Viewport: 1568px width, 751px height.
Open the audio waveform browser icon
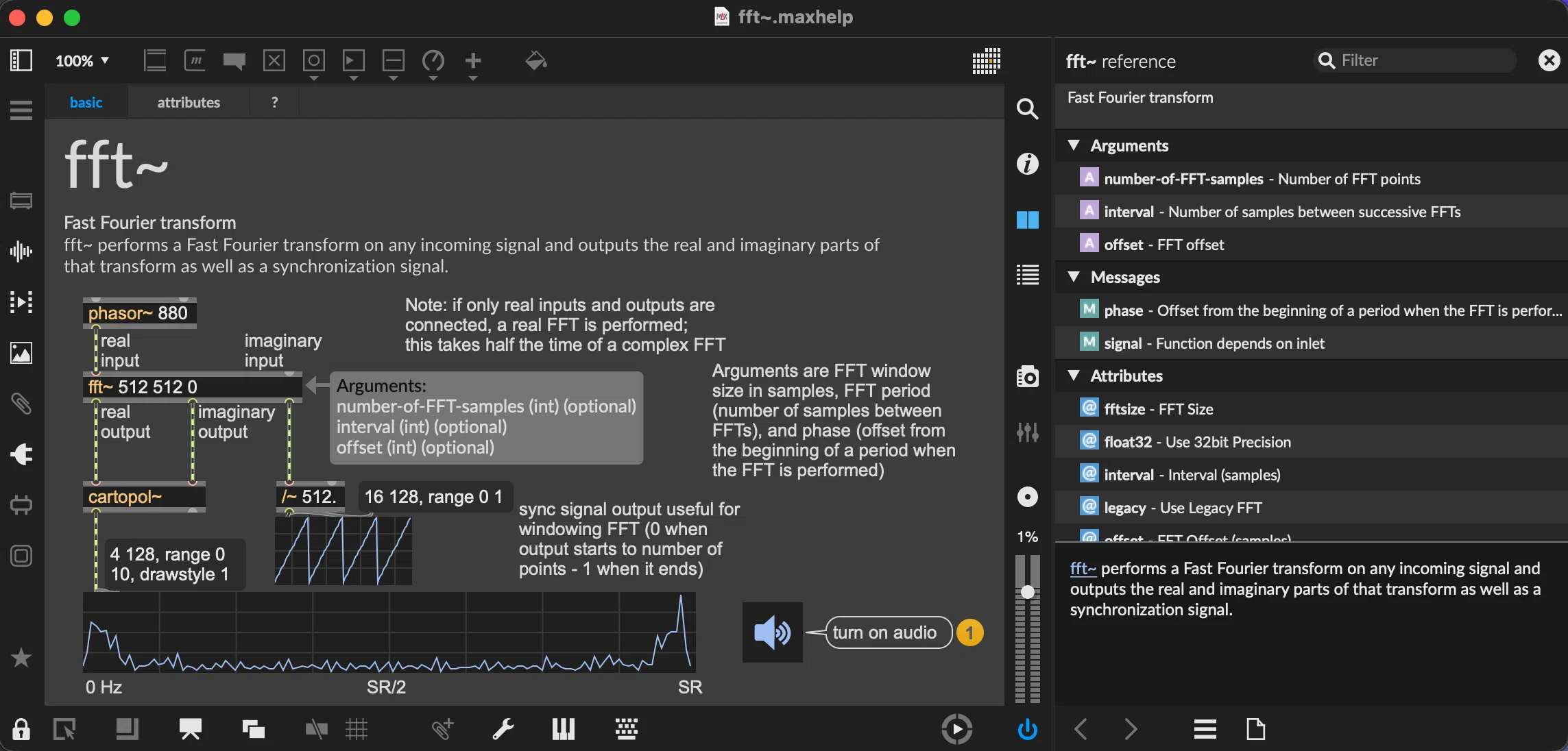(21, 251)
